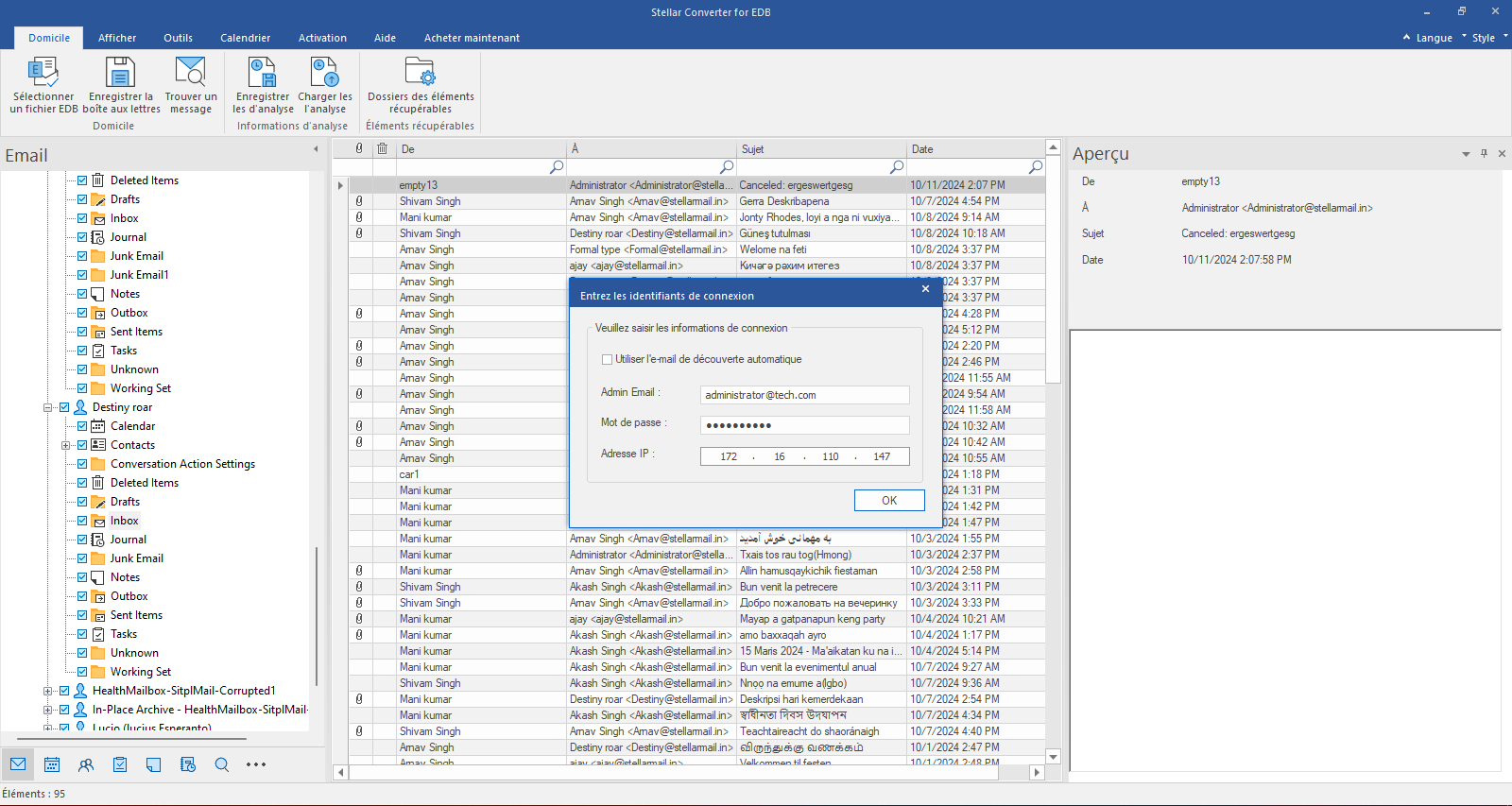1512x806 pixels.
Task: Toggle first Deleted Items folder checkbox
Action: tap(82, 180)
